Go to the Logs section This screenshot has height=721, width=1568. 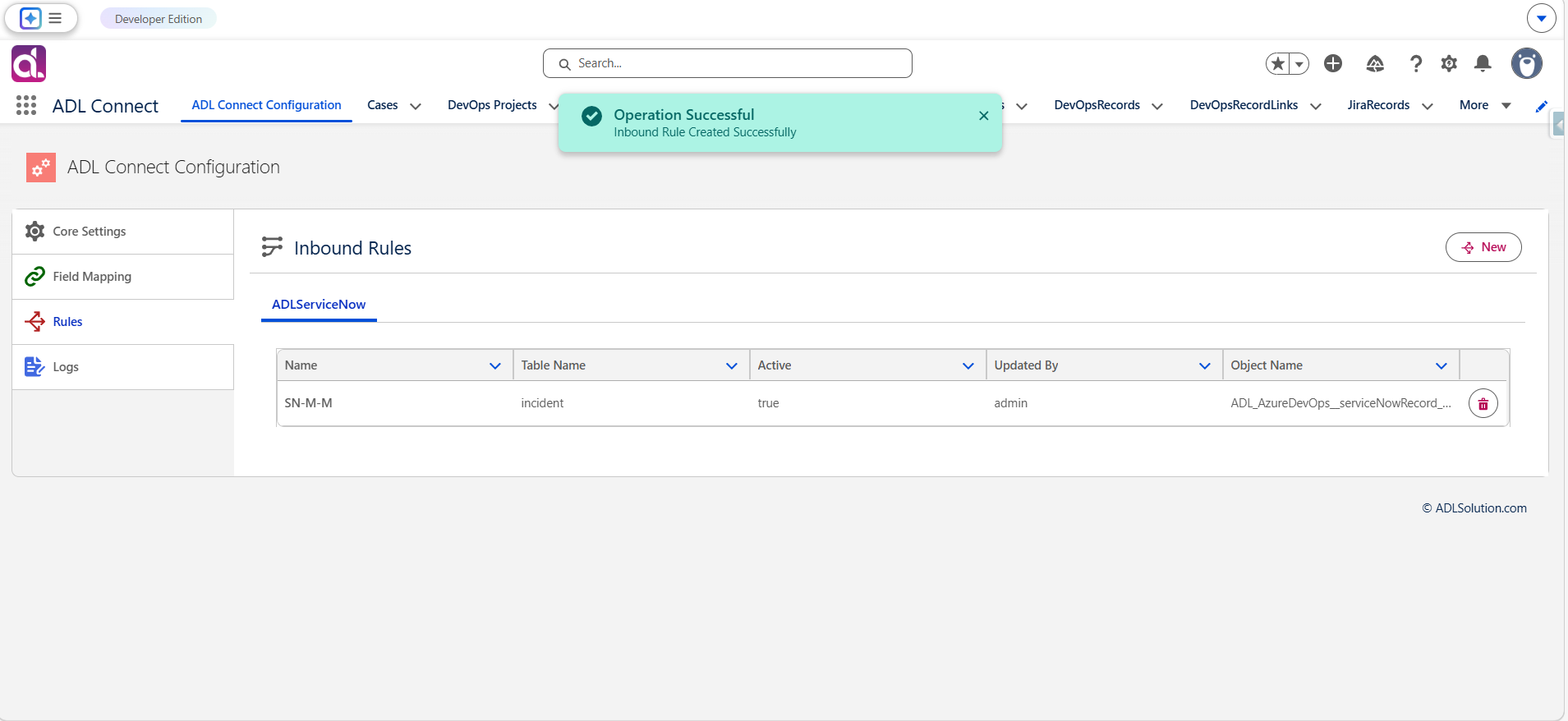coord(123,367)
